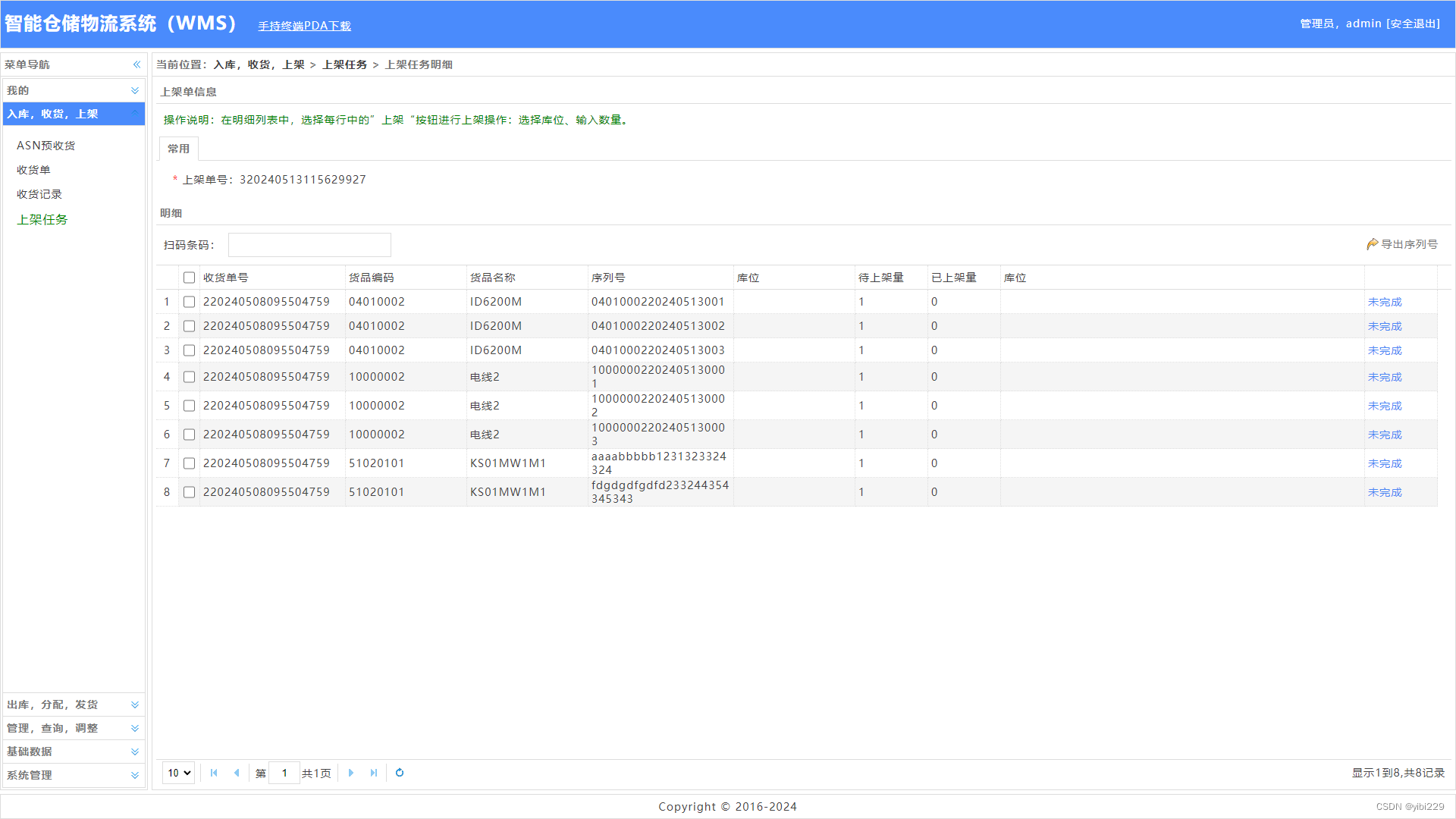Click the next page arrow icon
The image size is (1456, 819).
click(350, 773)
